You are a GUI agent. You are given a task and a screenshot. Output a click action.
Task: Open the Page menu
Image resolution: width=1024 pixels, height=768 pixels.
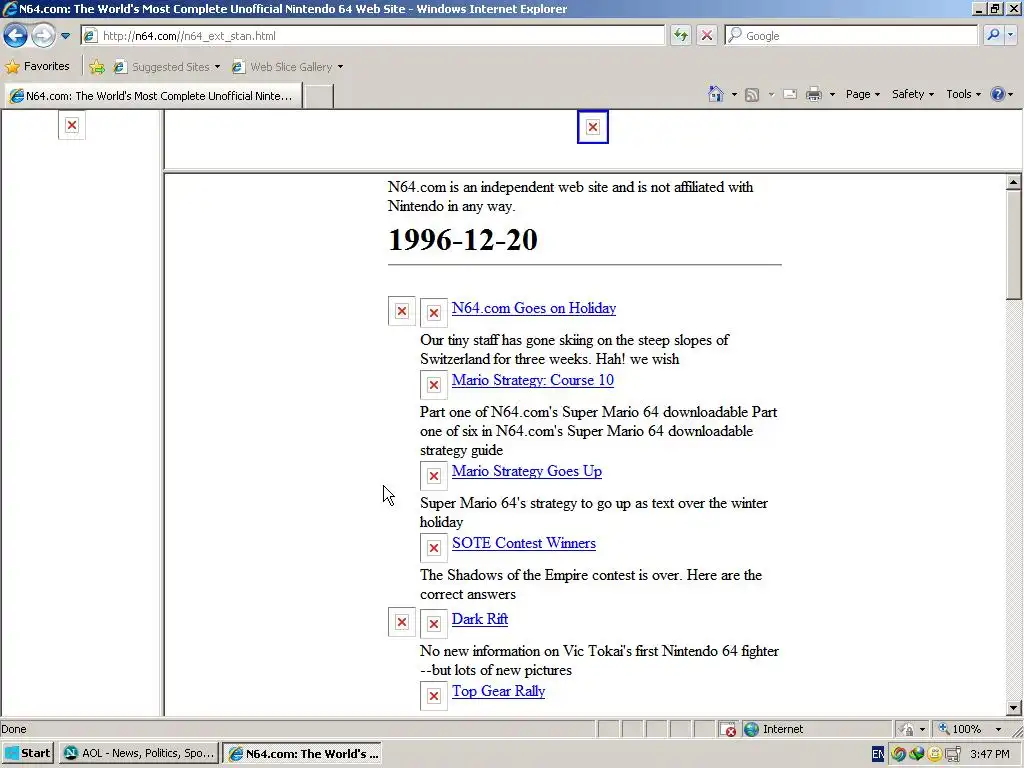862,94
